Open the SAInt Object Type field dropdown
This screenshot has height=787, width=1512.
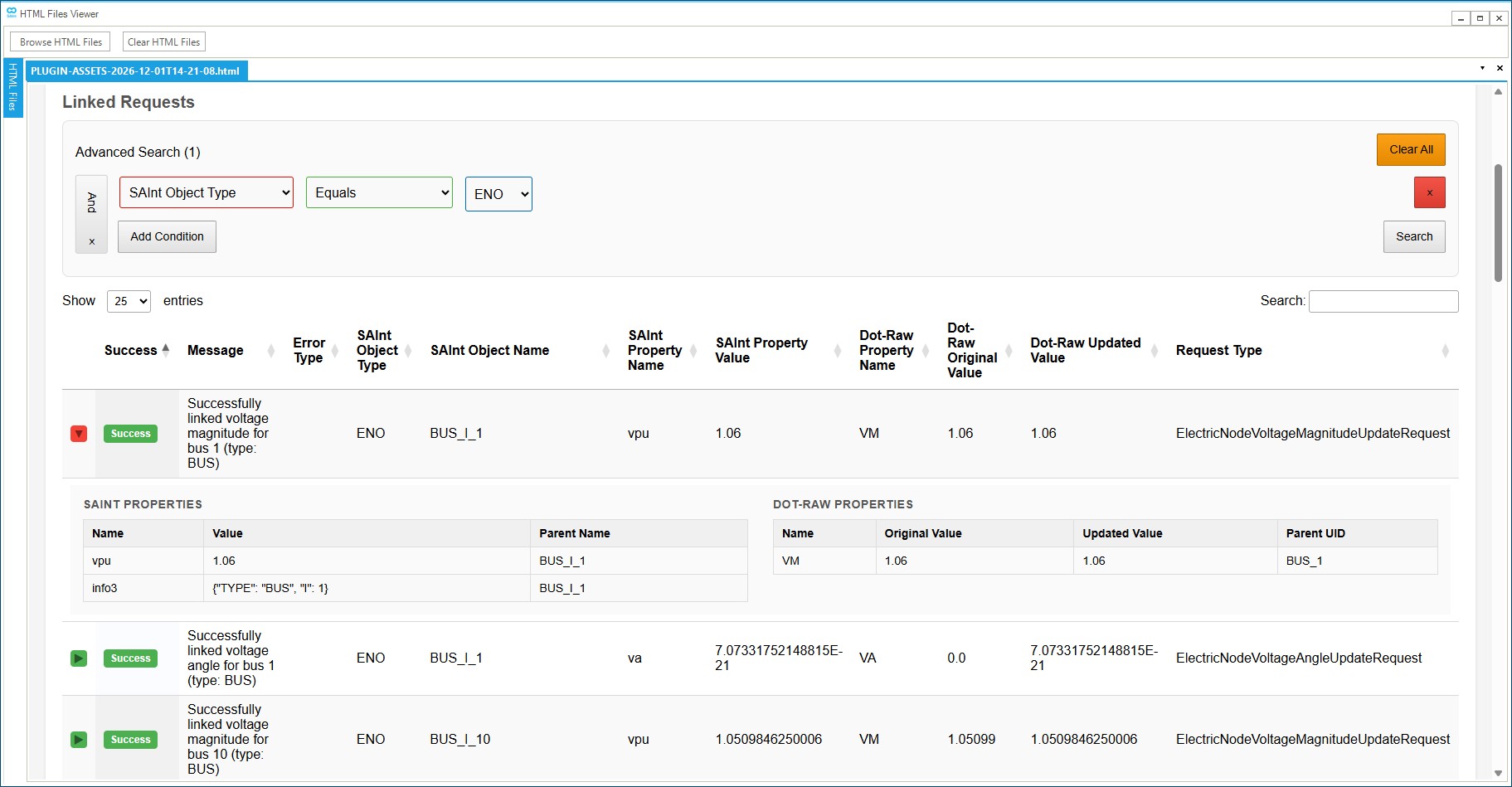pyautogui.click(x=207, y=192)
